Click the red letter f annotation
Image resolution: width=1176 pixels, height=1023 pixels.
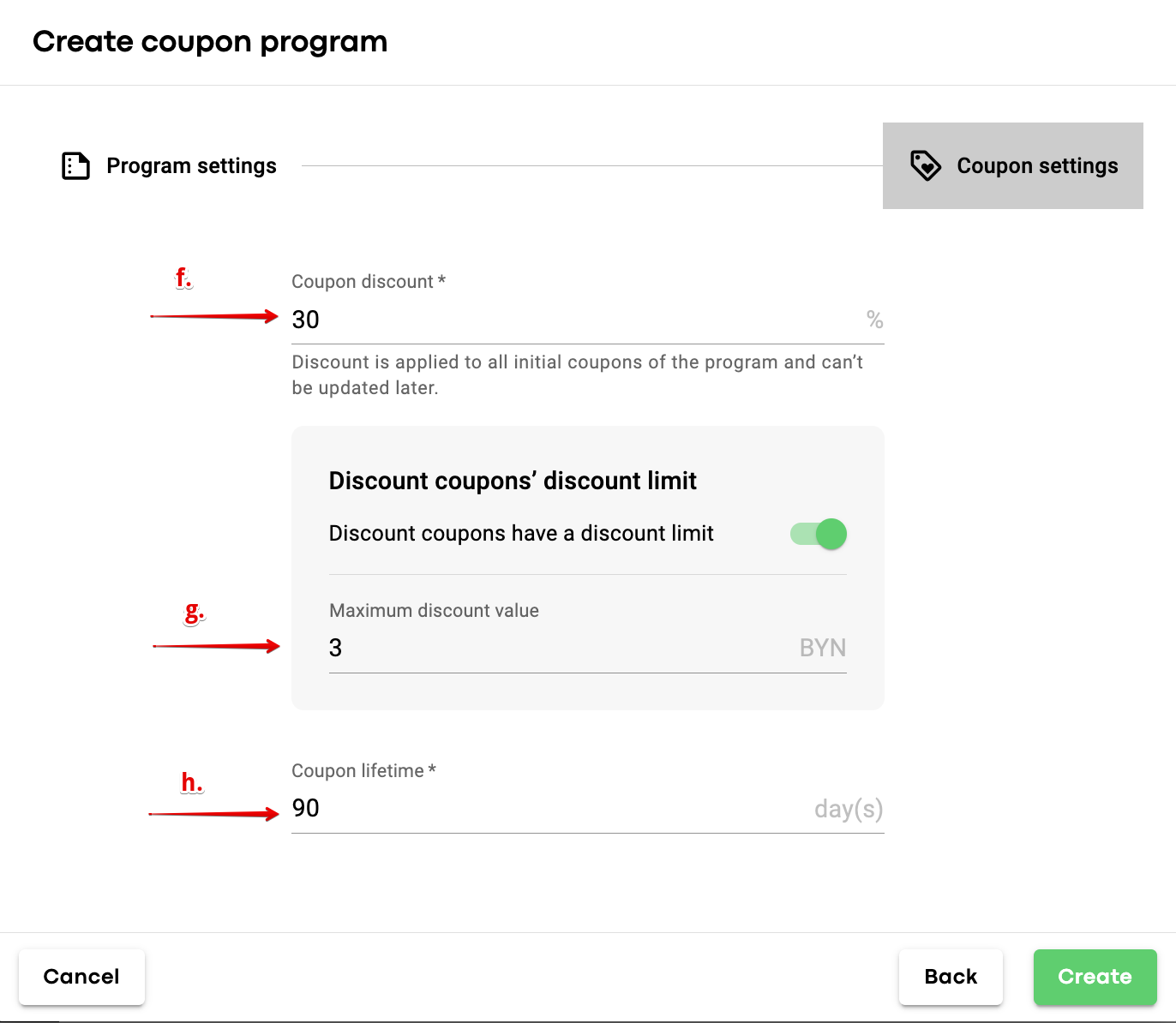coord(183,278)
